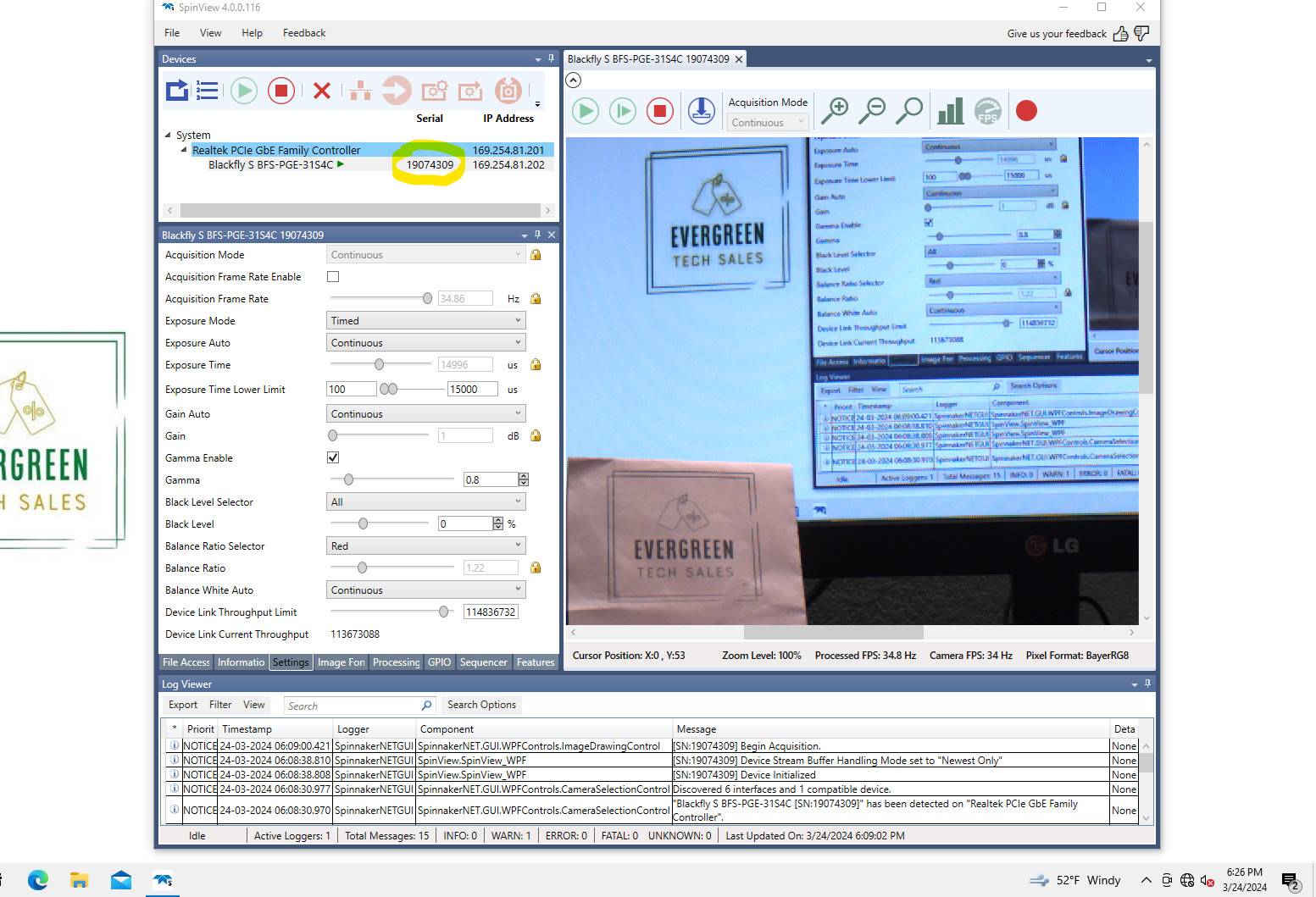This screenshot has height=897, width=1316.
Task: Start acquisition from the Devices toolbar
Action: point(244,90)
